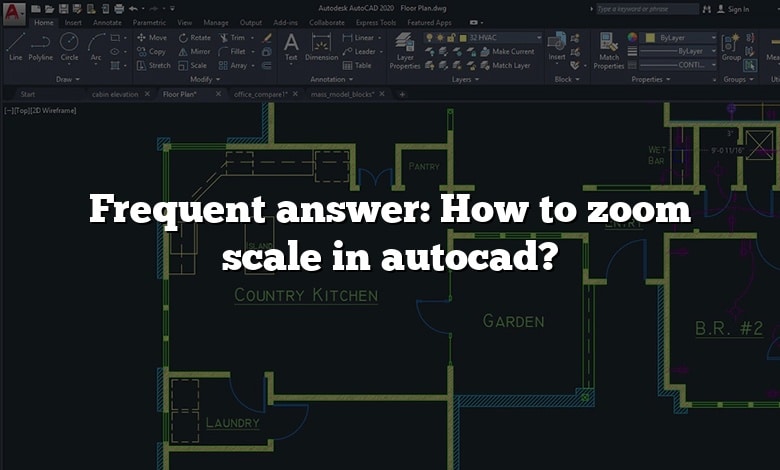Close the mass_model_blocks drawing tab
This screenshot has width=780, height=470.
[382, 94]
